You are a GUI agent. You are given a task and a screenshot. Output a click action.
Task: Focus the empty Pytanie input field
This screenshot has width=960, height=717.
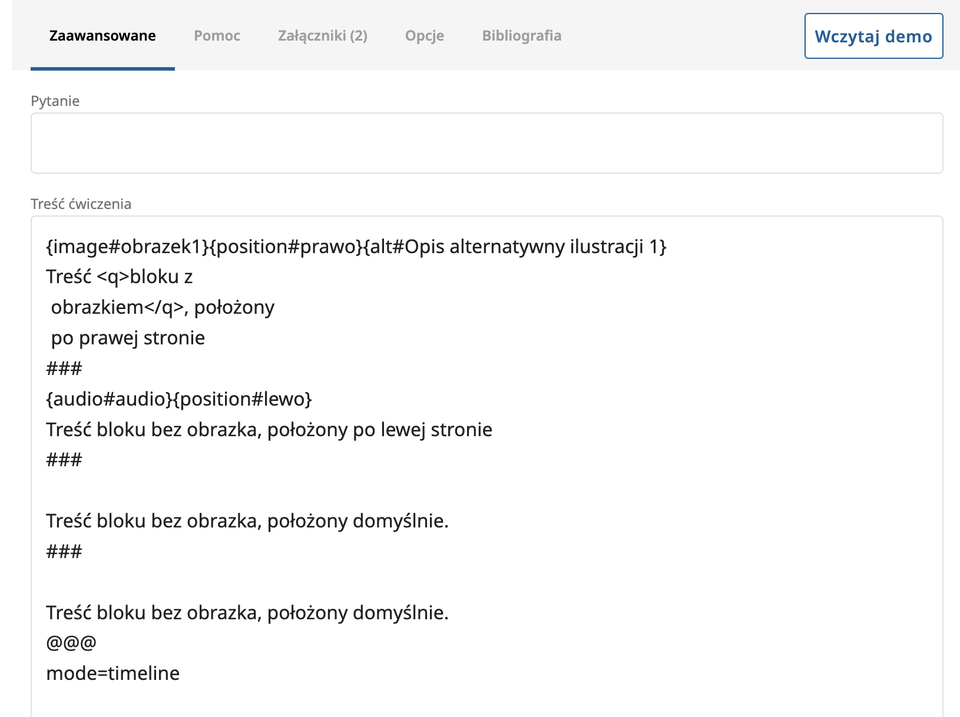click(x=486, y=143)
